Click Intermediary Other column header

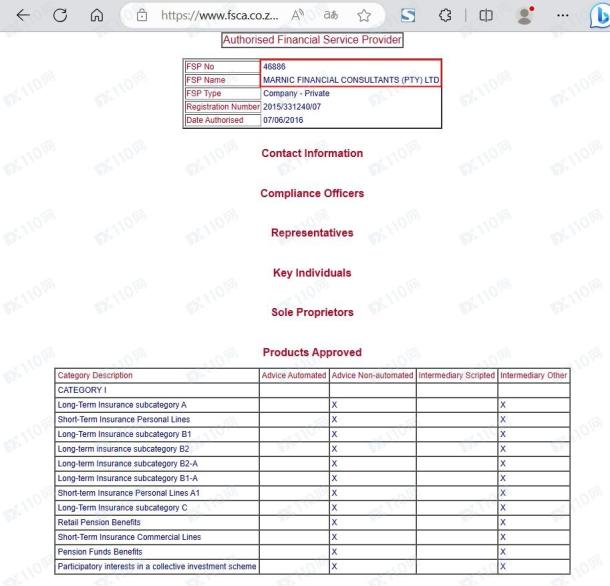pos(533,375)
